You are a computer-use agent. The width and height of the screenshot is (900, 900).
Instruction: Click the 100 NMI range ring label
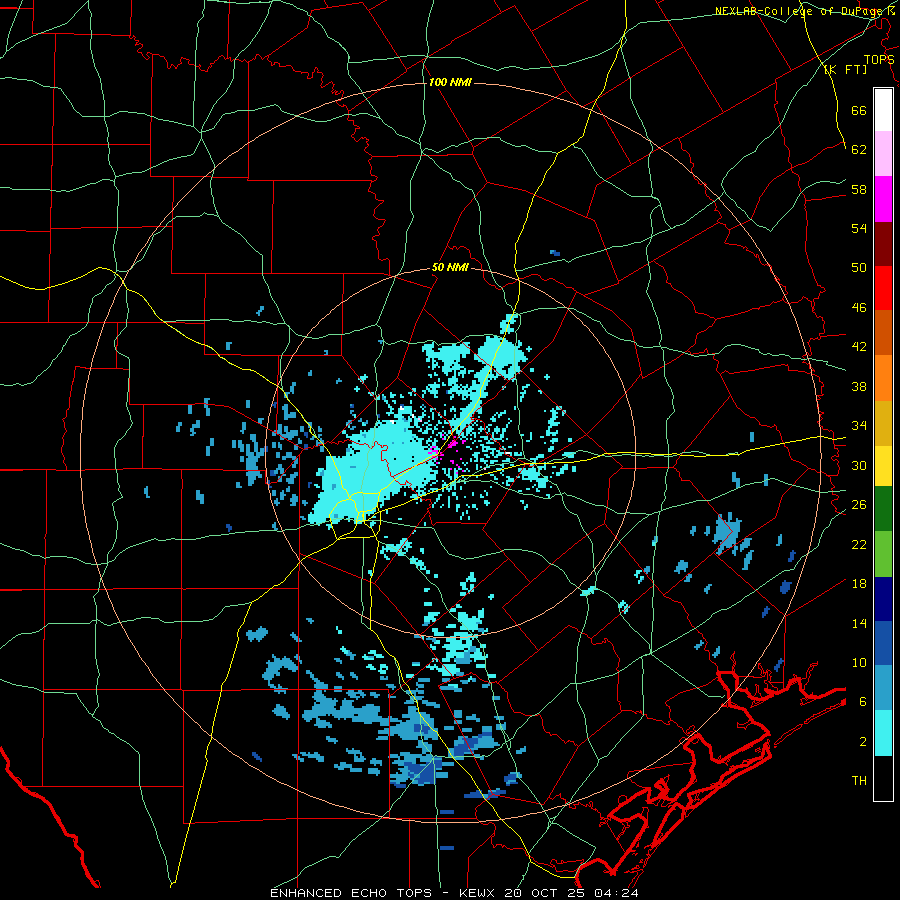click(x=450, y=83)
